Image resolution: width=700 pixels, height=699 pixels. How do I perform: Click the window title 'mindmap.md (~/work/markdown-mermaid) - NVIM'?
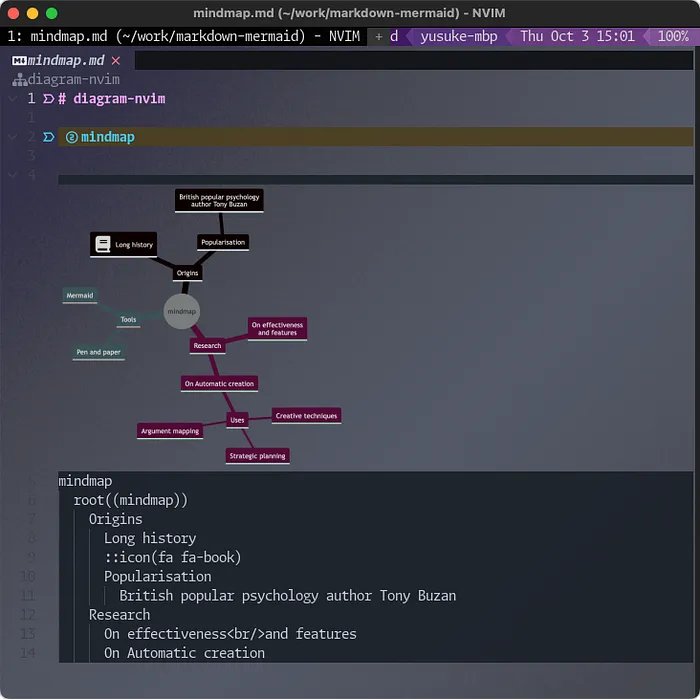pyautogui.click(x=349, y=13)
